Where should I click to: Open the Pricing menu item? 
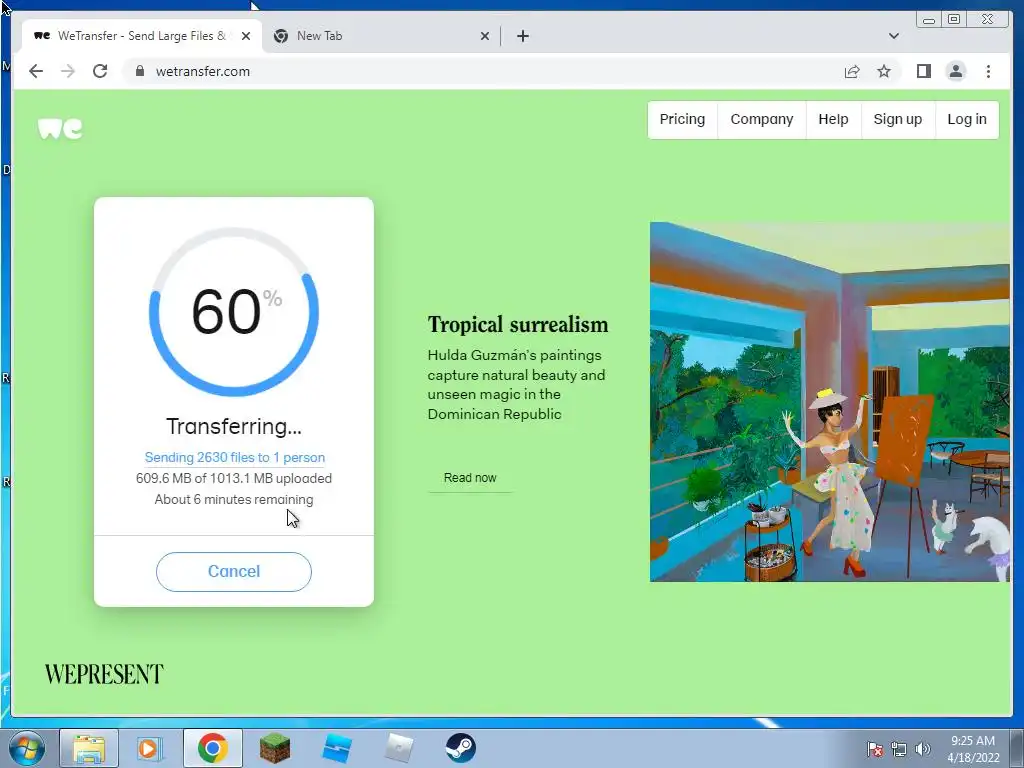(x=682, y=120)
